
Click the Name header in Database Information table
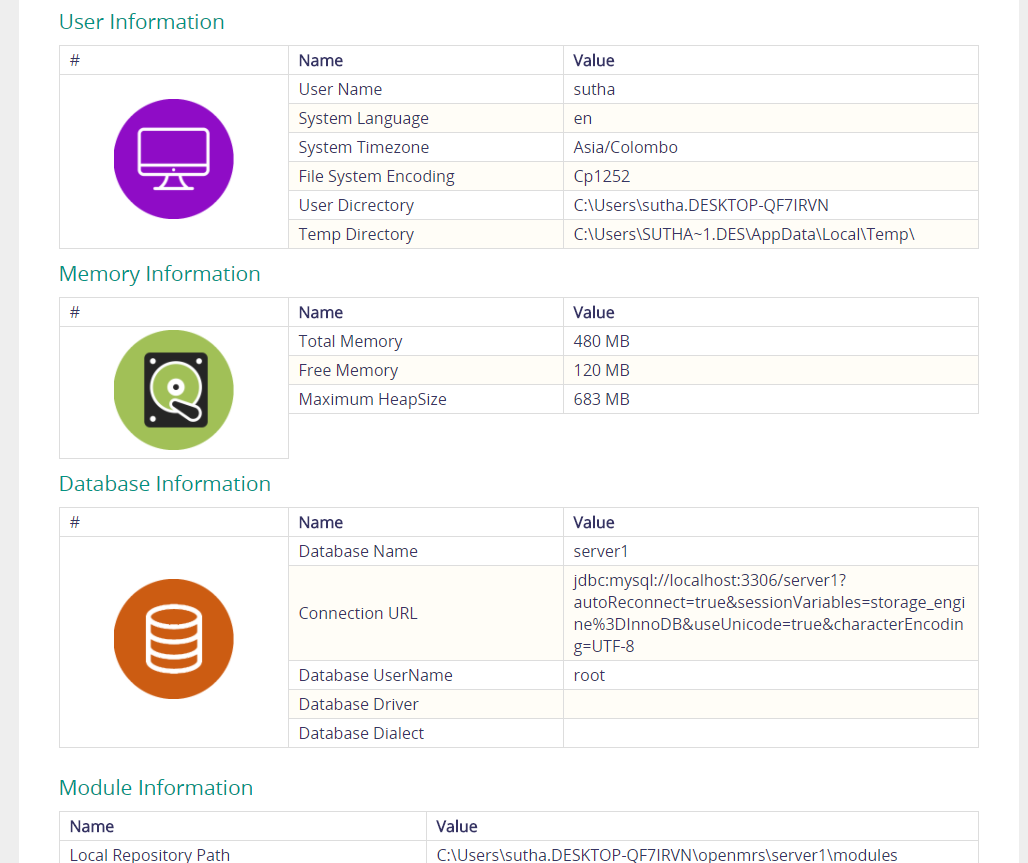(x=321, y=523)
